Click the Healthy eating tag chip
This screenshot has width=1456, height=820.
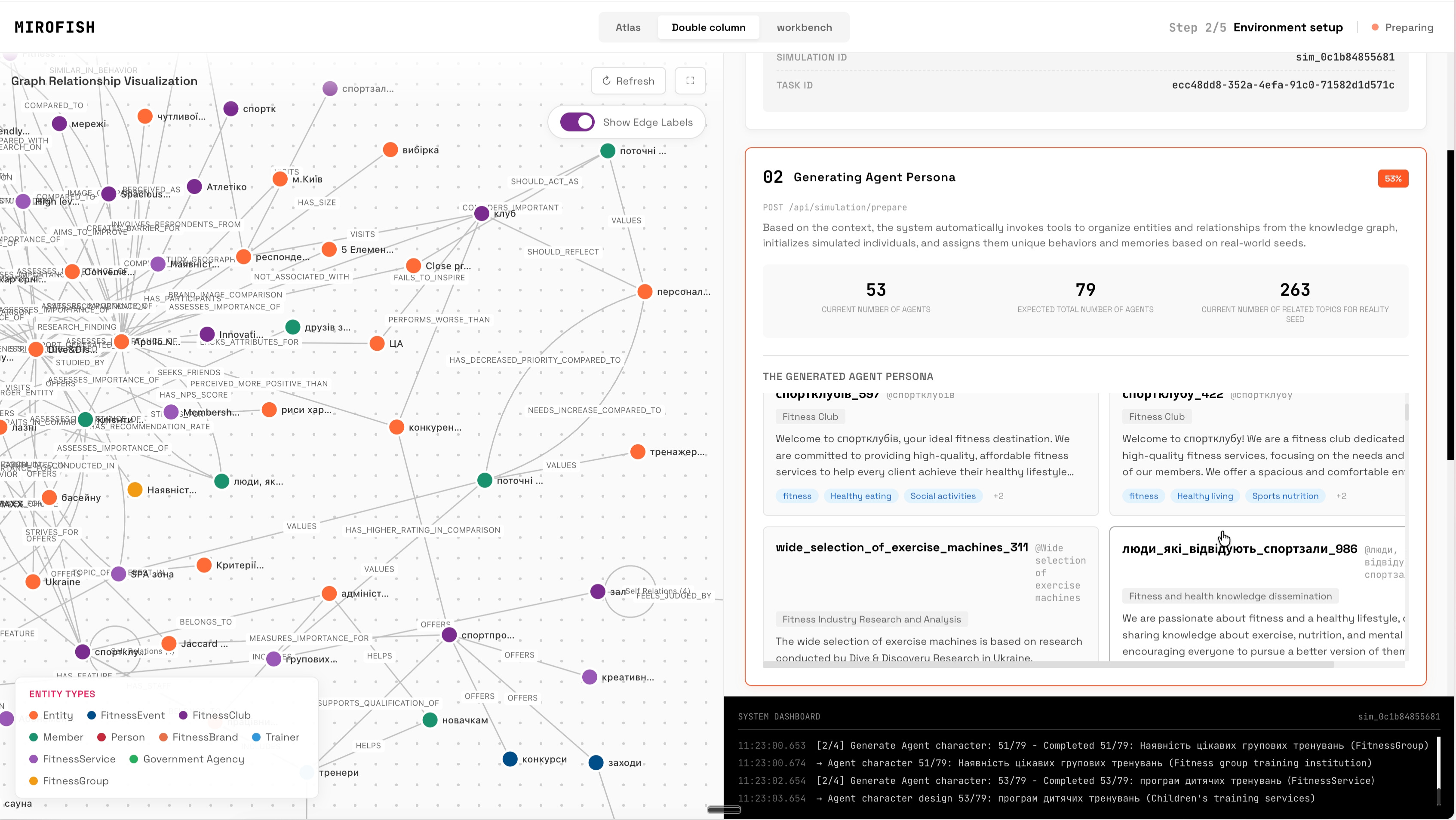click(860, 496)
